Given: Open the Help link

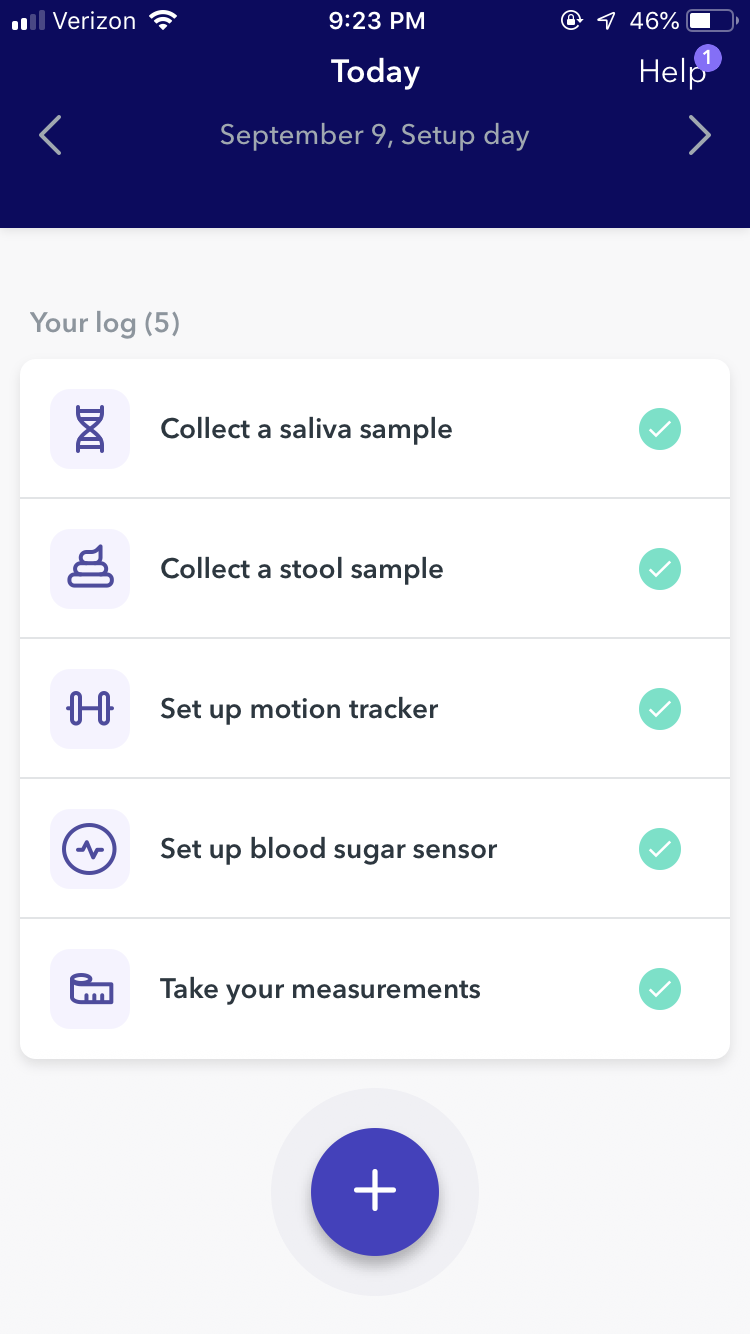Looking at the screenshot, I should point(668,74).
